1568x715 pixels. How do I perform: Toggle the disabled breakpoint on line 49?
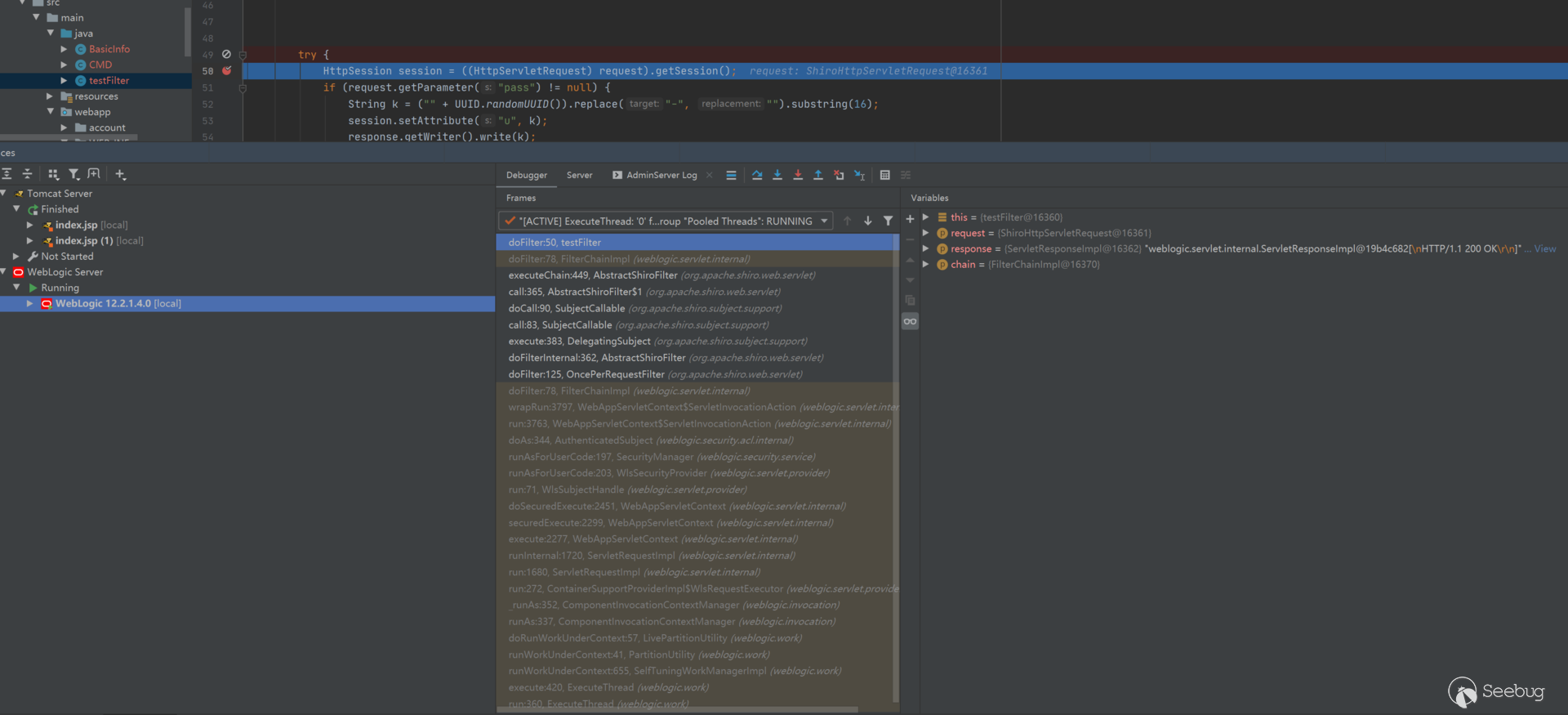(x=227, y=55)
